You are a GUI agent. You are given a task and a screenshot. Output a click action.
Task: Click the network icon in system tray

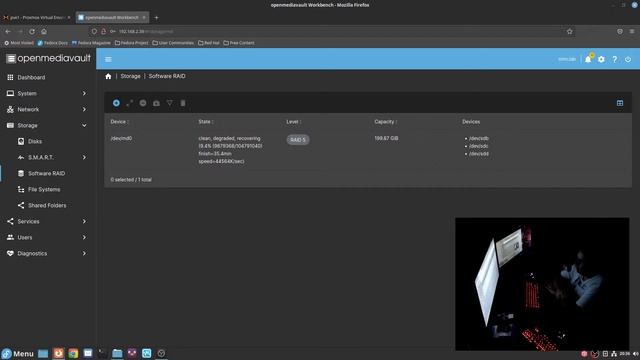614,354
